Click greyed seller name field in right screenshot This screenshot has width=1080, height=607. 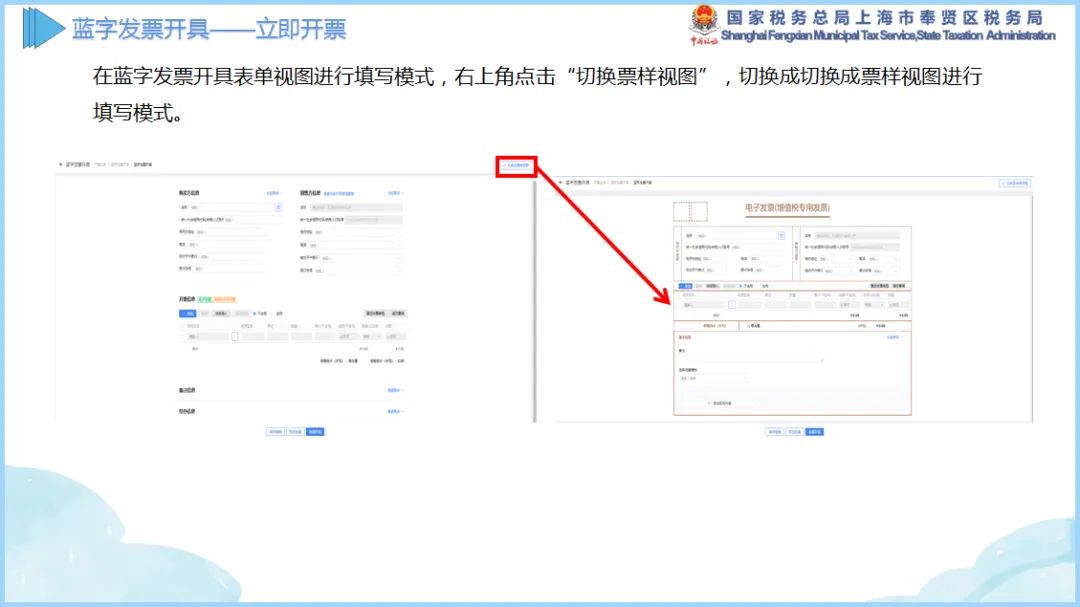click(858, 236)
